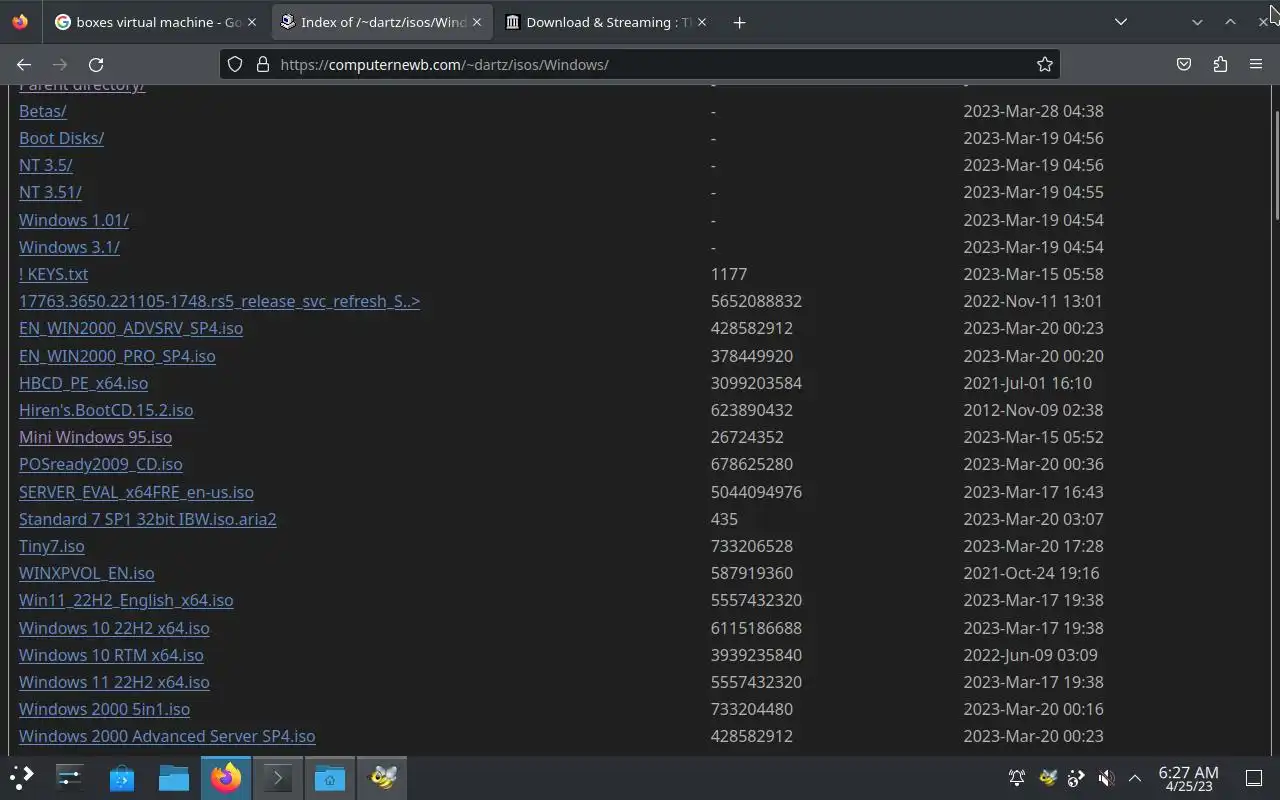Screen dimensions: 1280x800
Task: Open the KDE application launcher
Action: [x=22, y=777]
